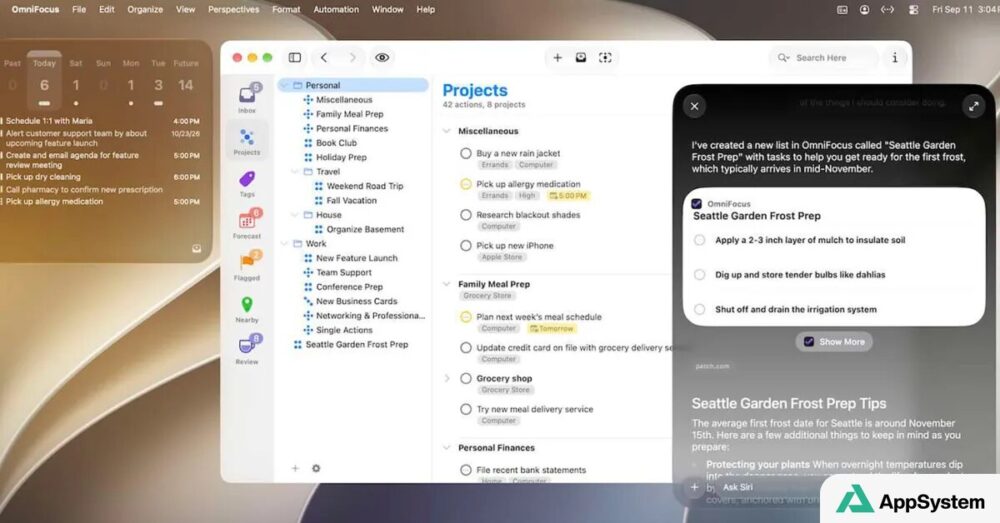
Task: Select Today in the forecast widget
Action: (44, 78)
